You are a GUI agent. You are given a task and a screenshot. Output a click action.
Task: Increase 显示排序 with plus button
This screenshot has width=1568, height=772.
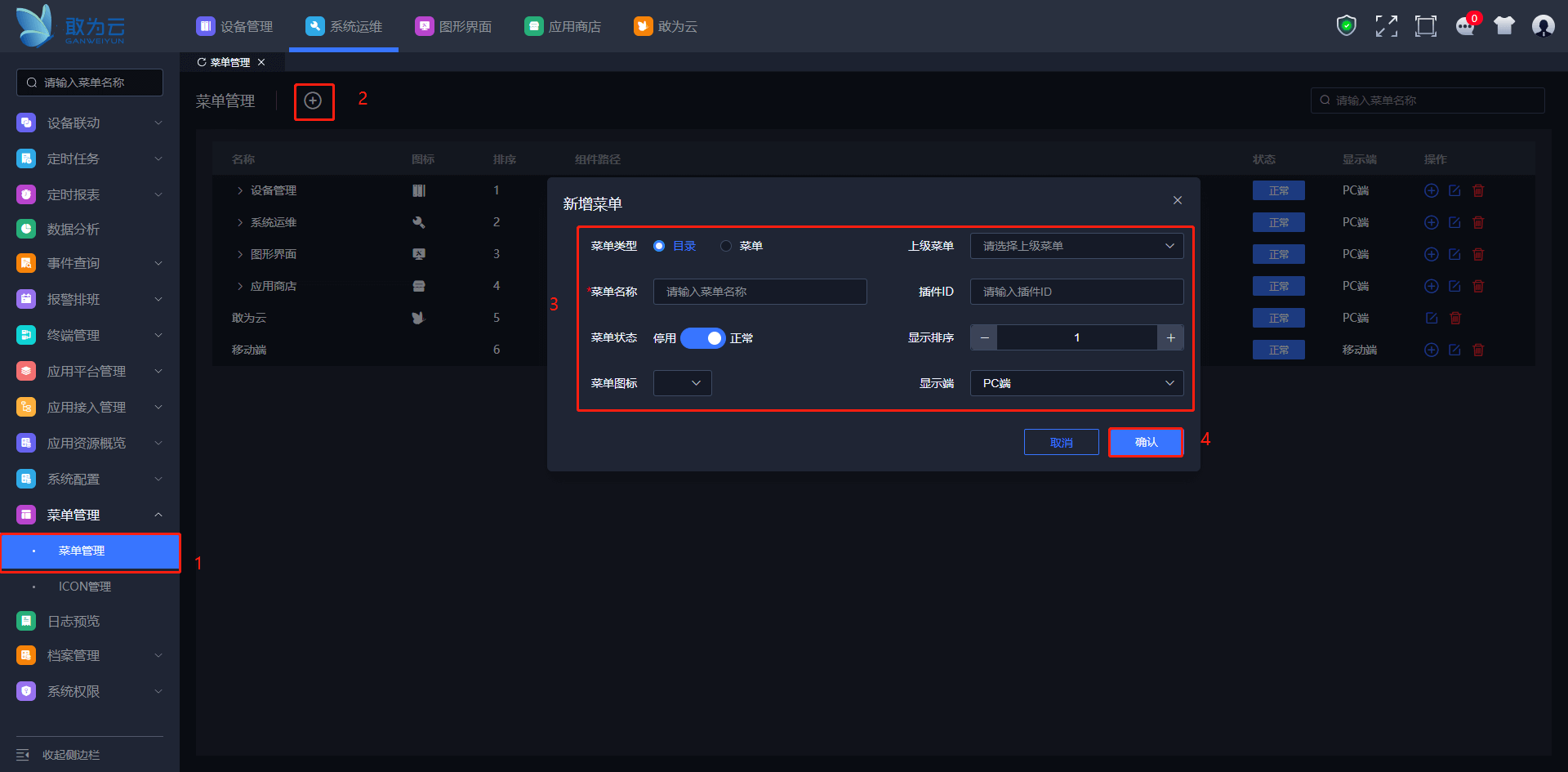1170,337
